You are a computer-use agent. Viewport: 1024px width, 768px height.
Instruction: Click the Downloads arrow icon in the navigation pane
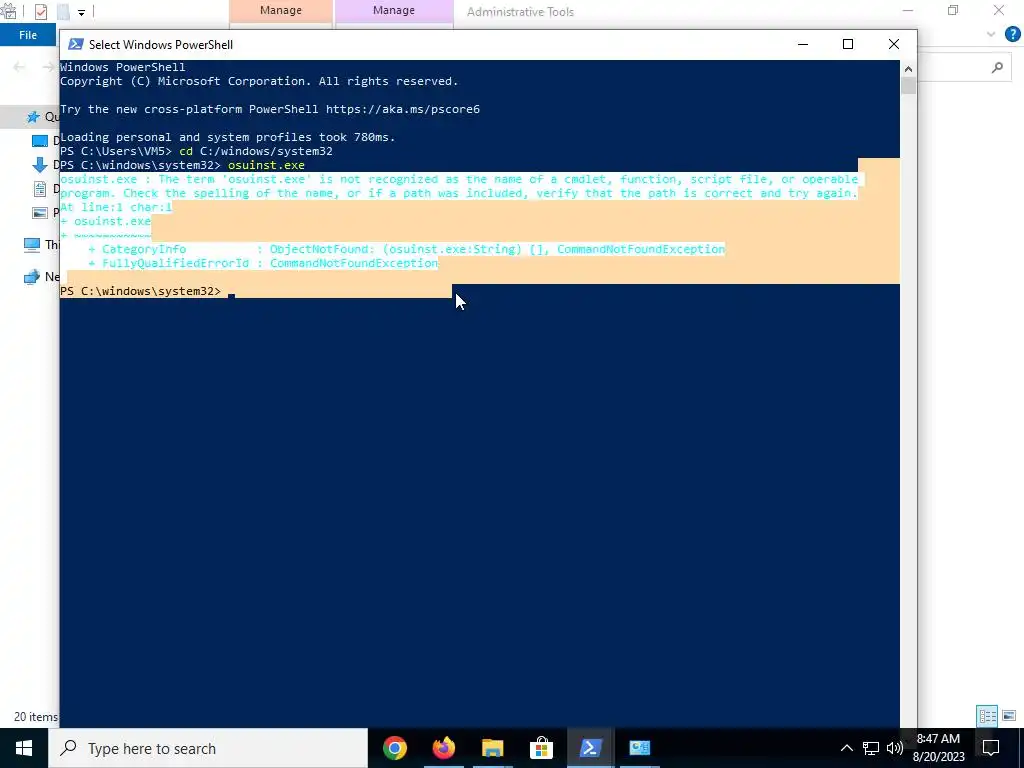pyautogui.click(x=40, y=165)
